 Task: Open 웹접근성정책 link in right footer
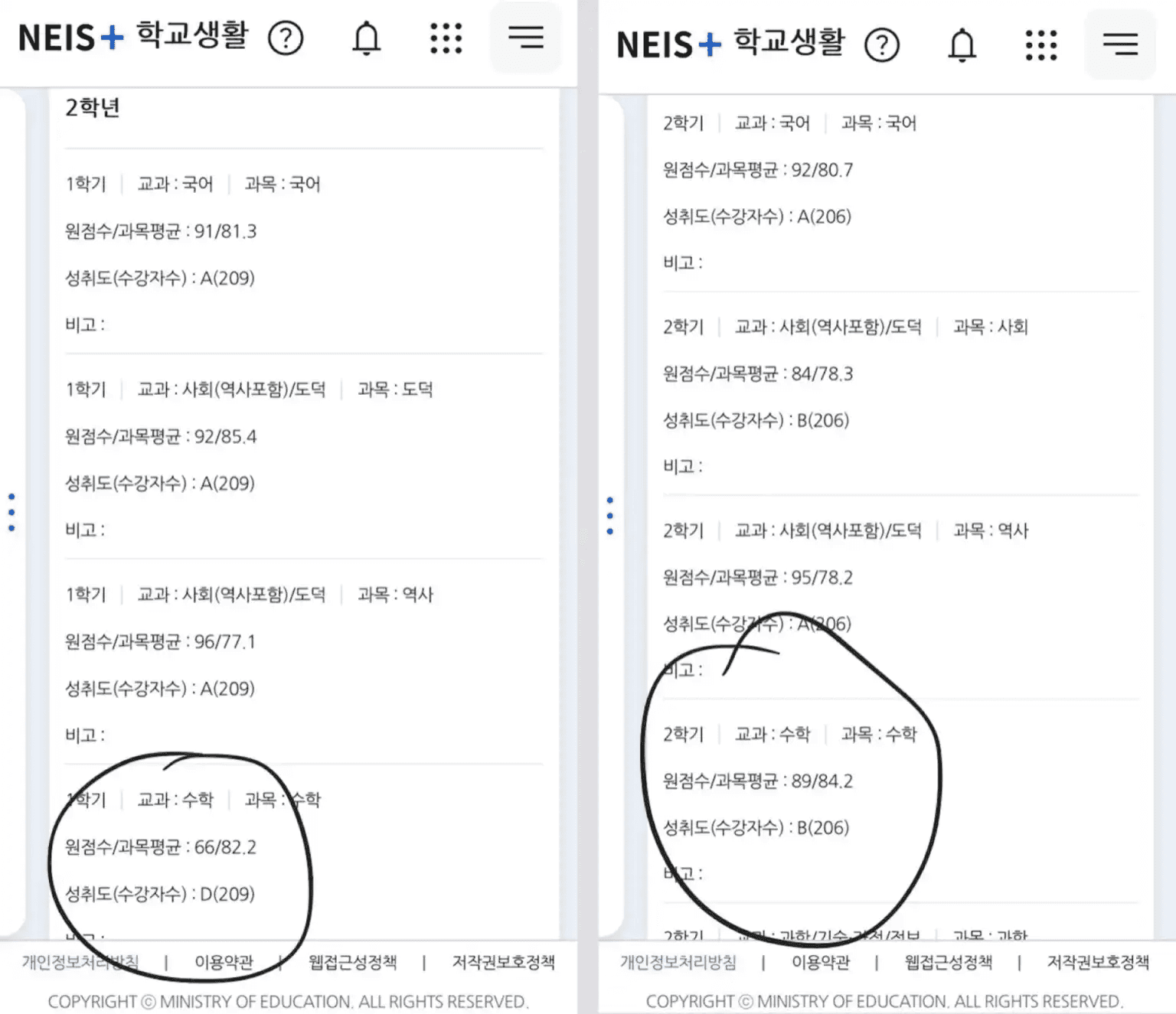[x=949, y=962]
